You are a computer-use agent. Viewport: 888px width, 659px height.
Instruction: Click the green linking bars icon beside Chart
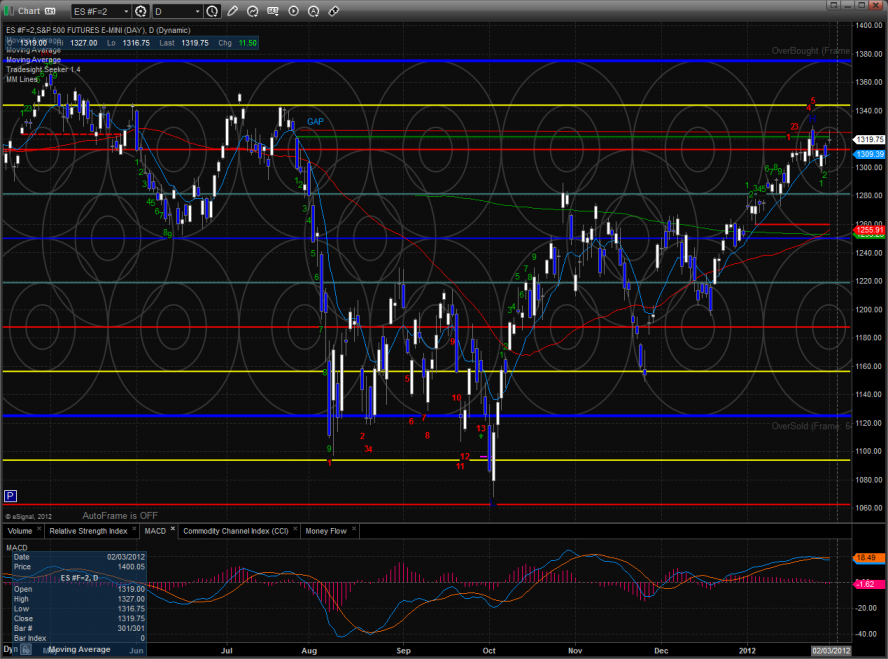(8, 11)
